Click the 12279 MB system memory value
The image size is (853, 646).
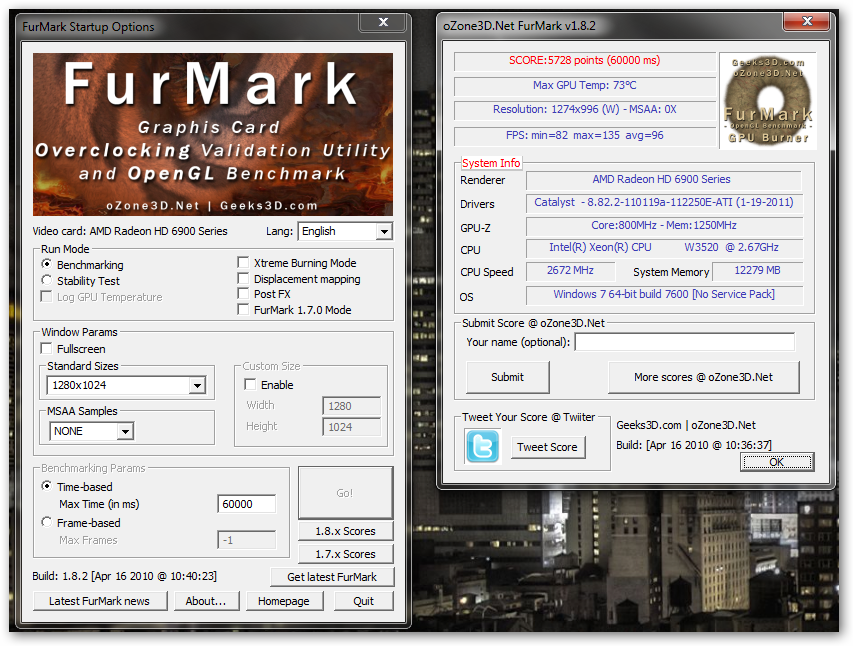pos(757,270)
